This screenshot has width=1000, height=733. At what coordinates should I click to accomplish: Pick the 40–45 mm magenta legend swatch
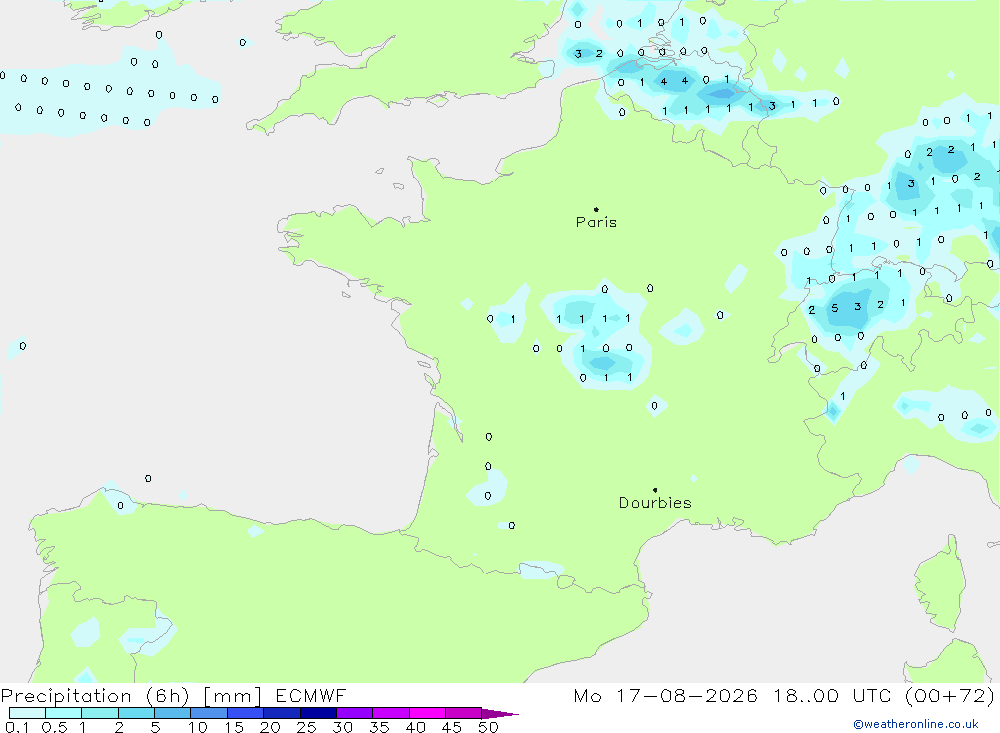click(x=427, y=713)
